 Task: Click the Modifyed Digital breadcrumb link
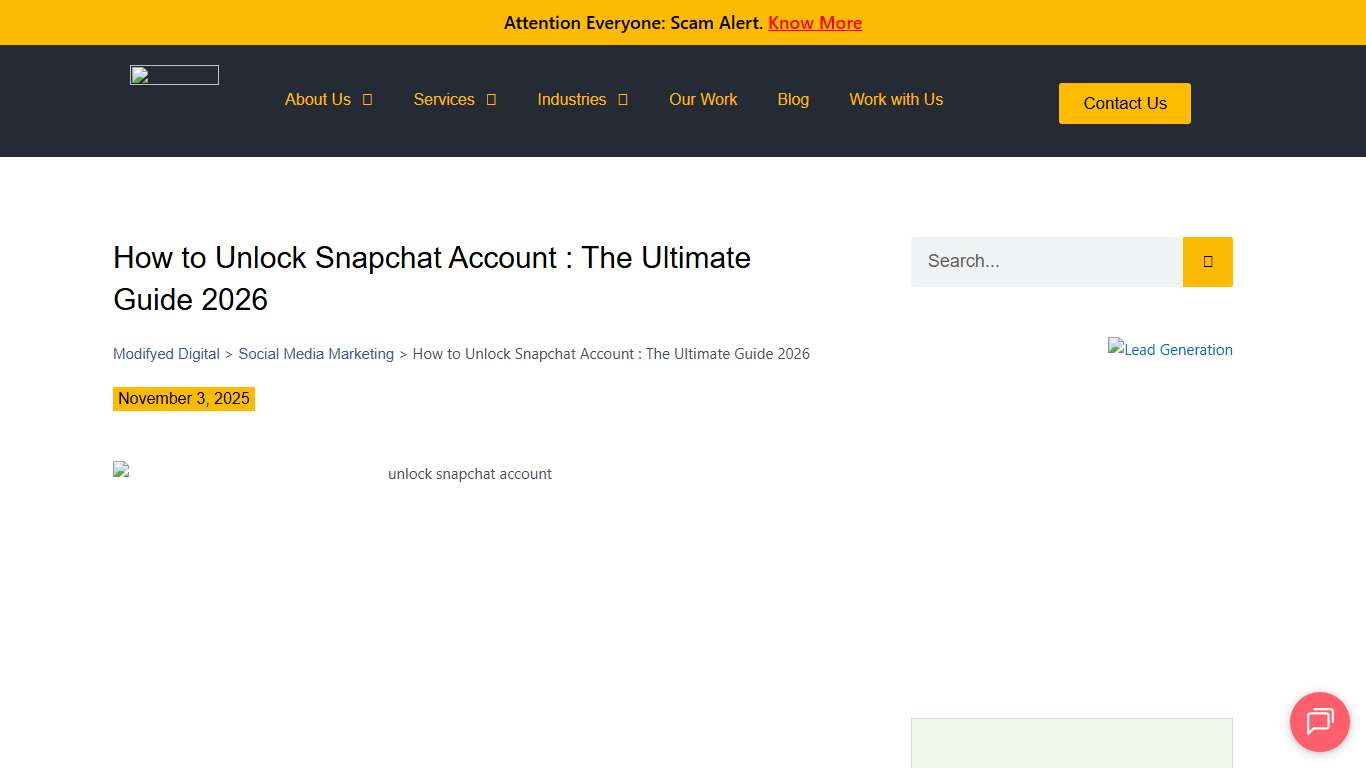[166, 353]
